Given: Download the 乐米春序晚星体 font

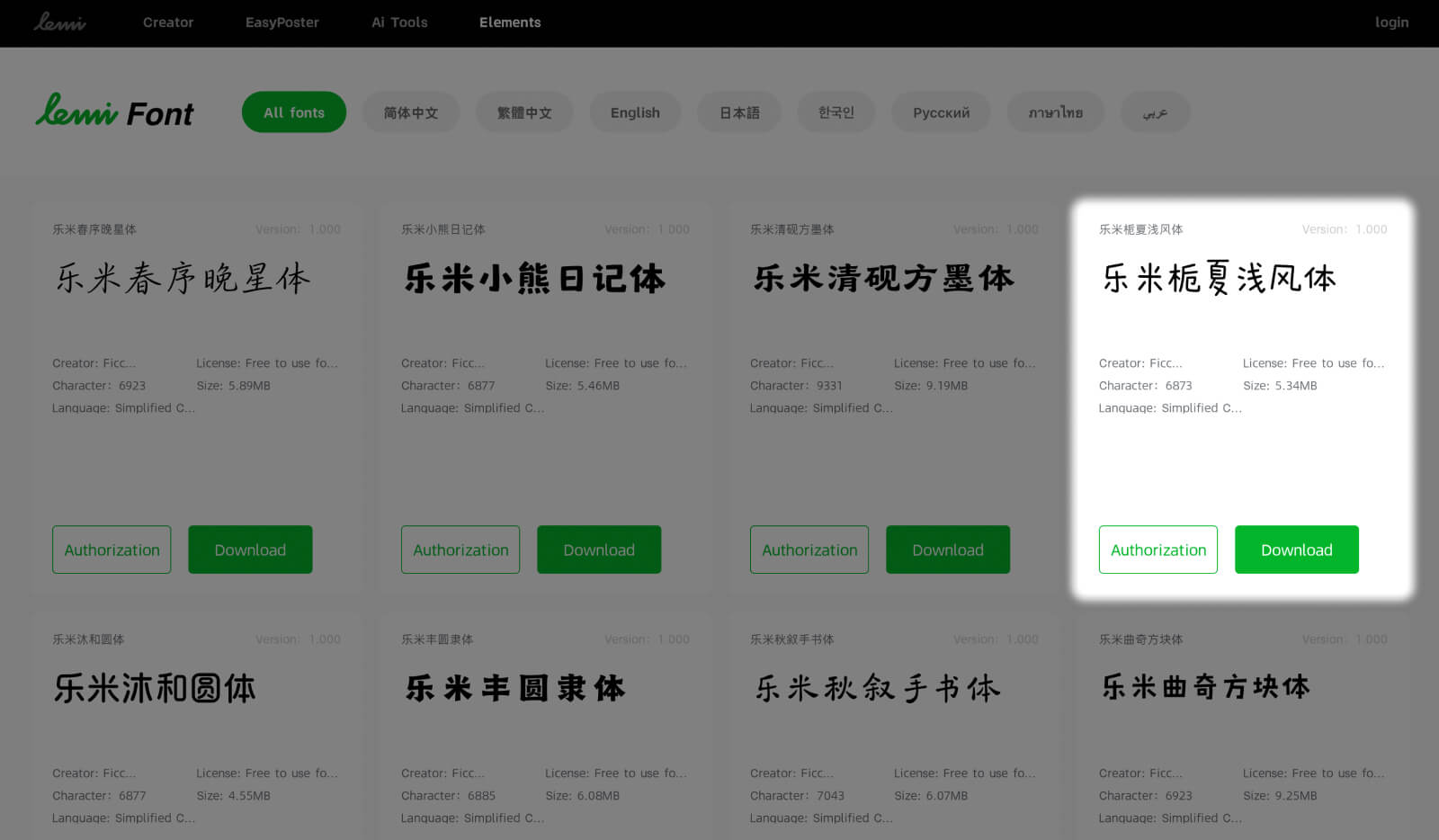Looking at the screenshot, I should 250,550.
